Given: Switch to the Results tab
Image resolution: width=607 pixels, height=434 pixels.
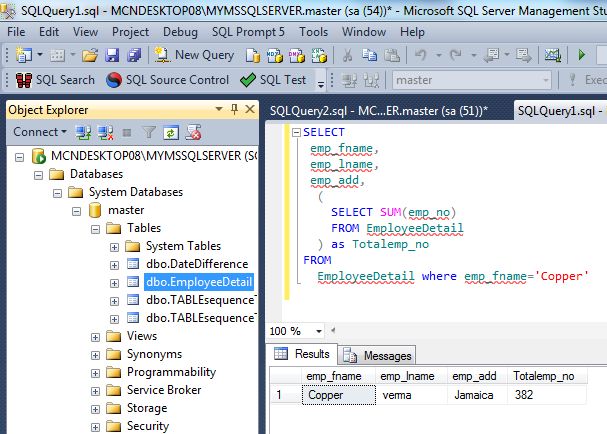Looking at the screenshot, I should pyautogui.click(x=302, y=354).
